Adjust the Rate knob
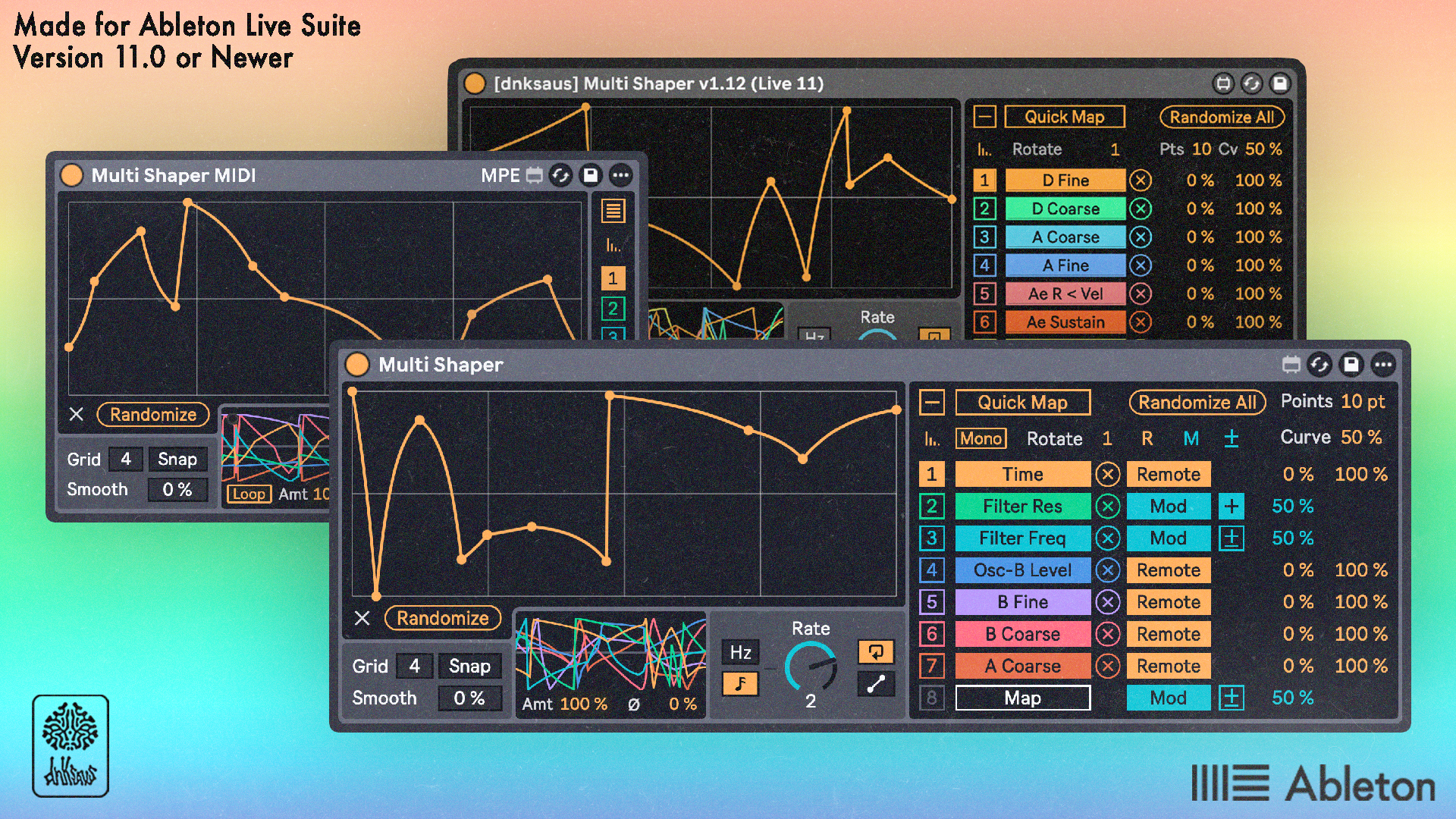This screenshot has width=1456, height=819. click(x=810, y=667)
